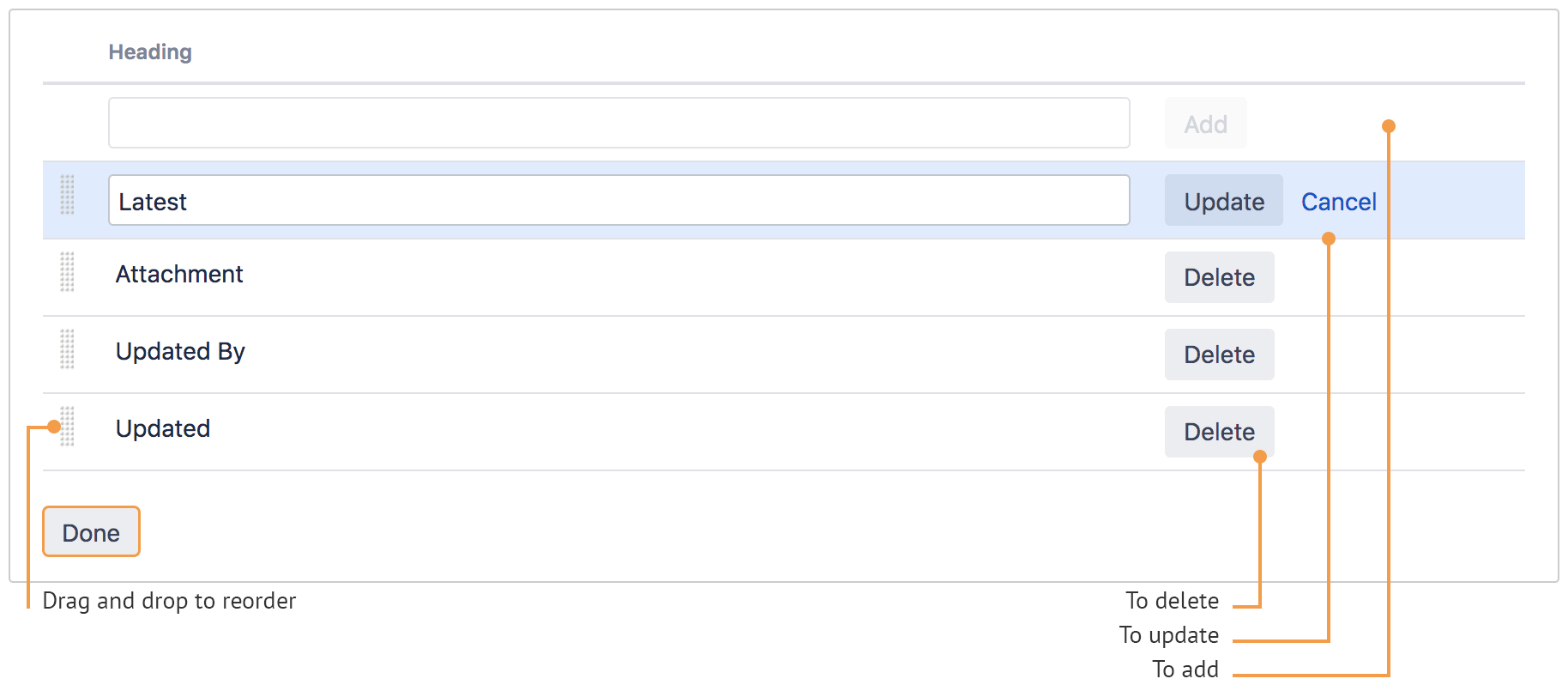Click the empty heading input field
Screen dimensions: 1568x691
(x=619, y=123)
